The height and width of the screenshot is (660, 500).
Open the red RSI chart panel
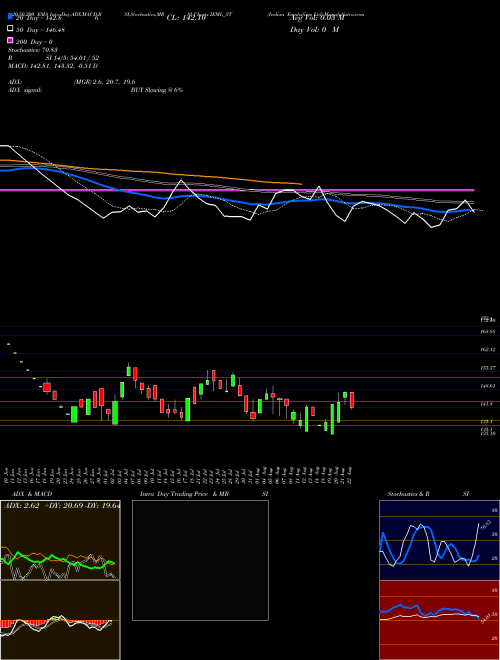click(x=439, y=620)
